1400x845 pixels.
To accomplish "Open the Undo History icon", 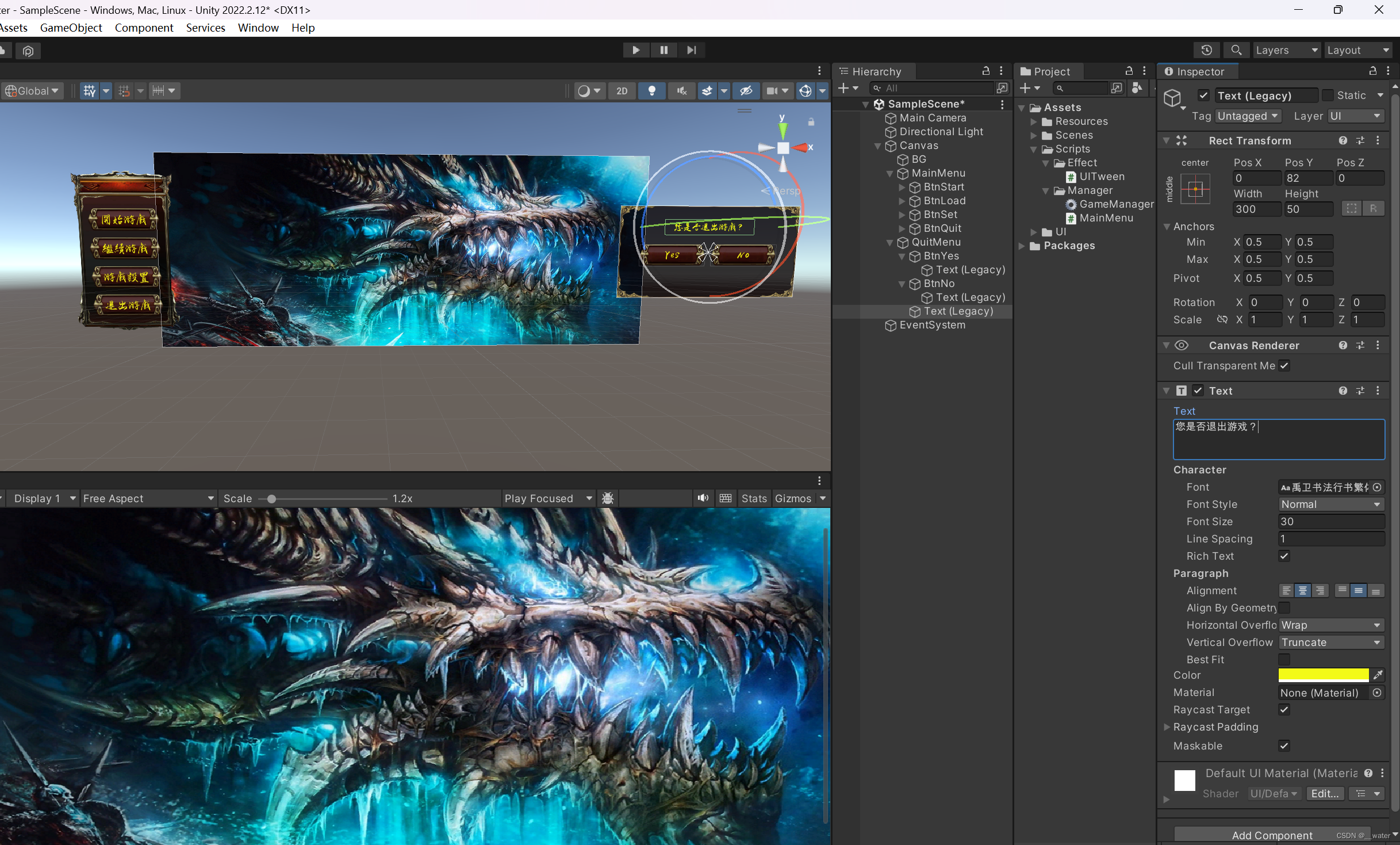I will (x=1206, y=50).
